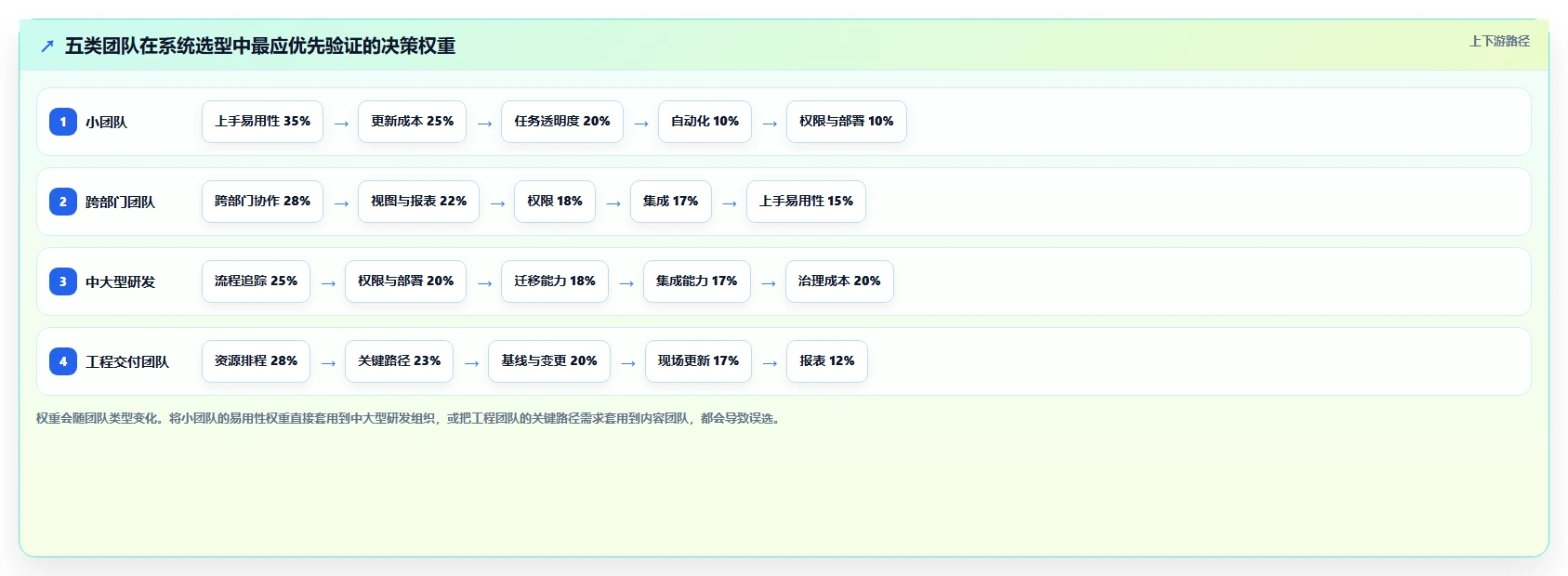Click the 集成能力 17% chip

pos(696,281)
